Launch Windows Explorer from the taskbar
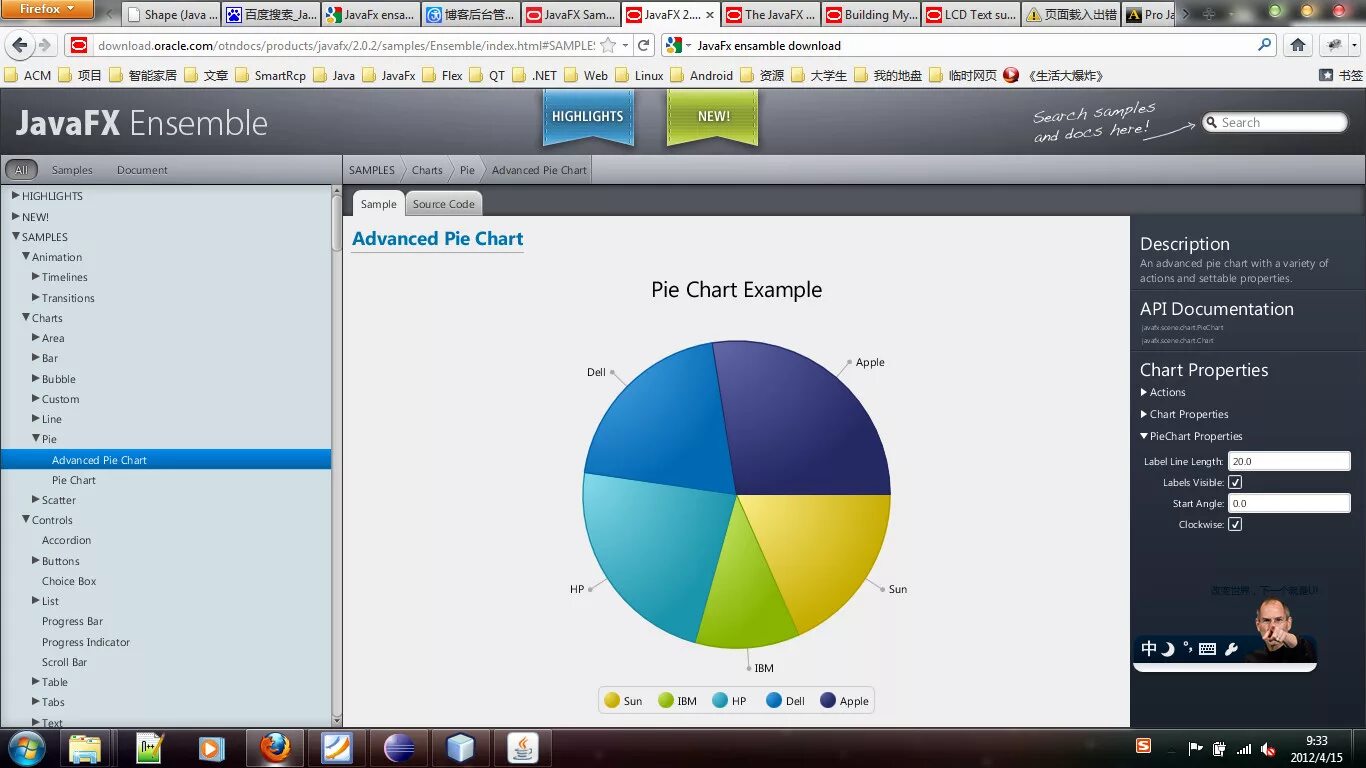The width and height of the screenshot is (1366, 768). coord(85,748)
